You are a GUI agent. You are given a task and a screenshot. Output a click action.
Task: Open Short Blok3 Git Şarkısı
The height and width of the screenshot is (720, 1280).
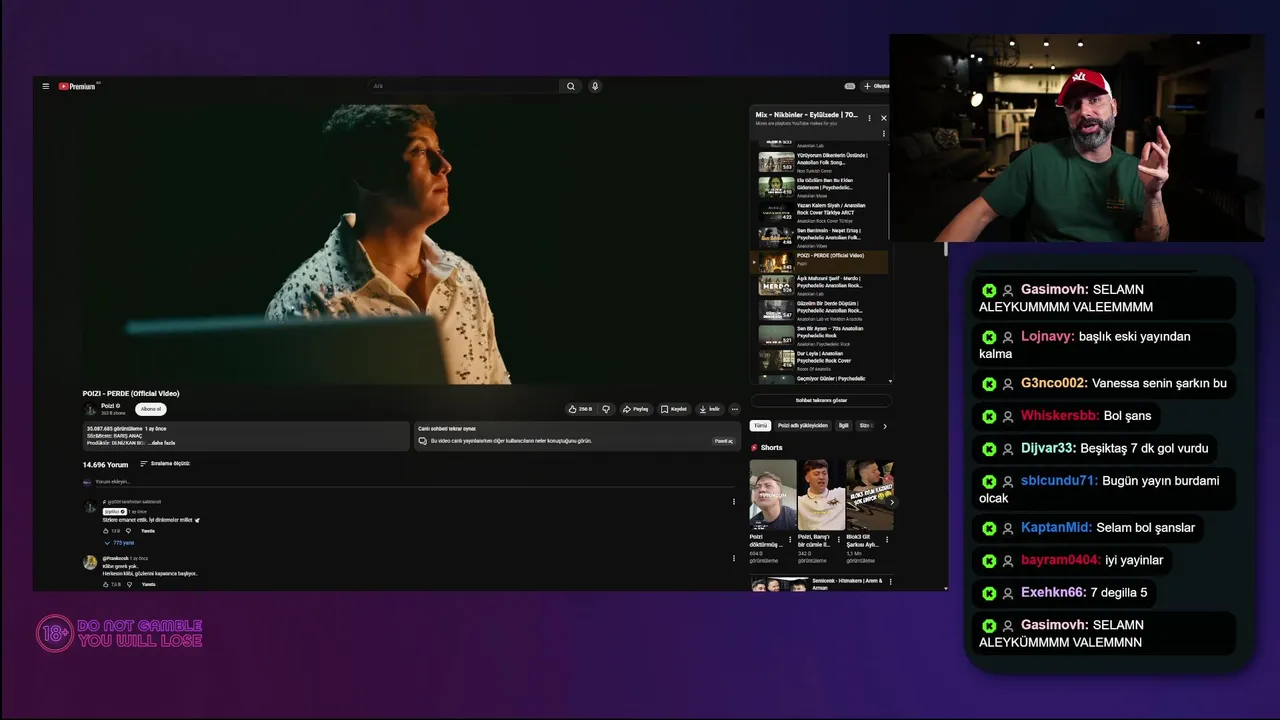pos(869,495)
